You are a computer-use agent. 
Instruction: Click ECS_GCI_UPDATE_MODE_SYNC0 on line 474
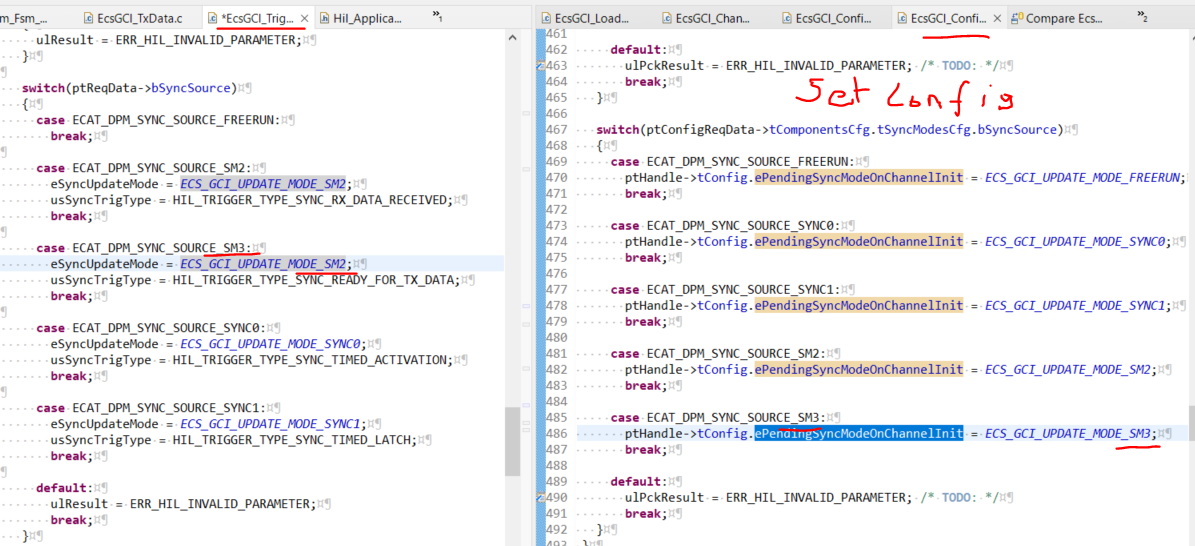coord(1075,242)
